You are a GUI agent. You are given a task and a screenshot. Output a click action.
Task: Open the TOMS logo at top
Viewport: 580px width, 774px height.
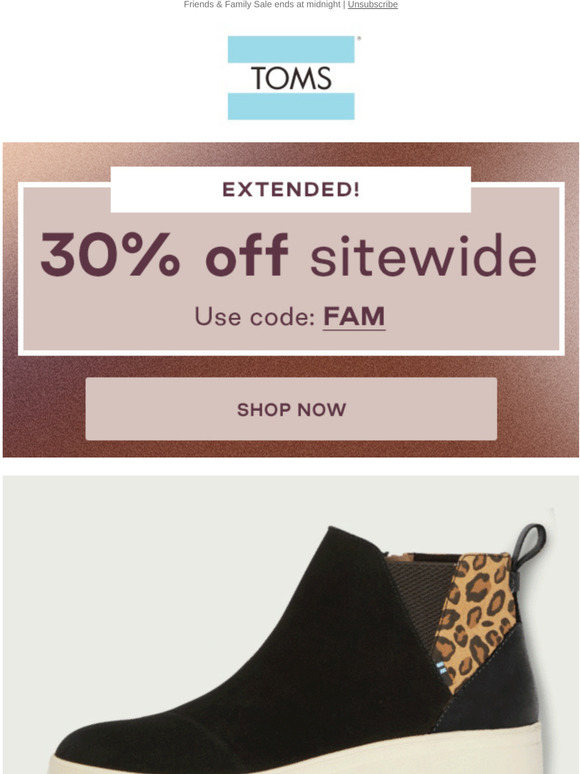(291, 77)
